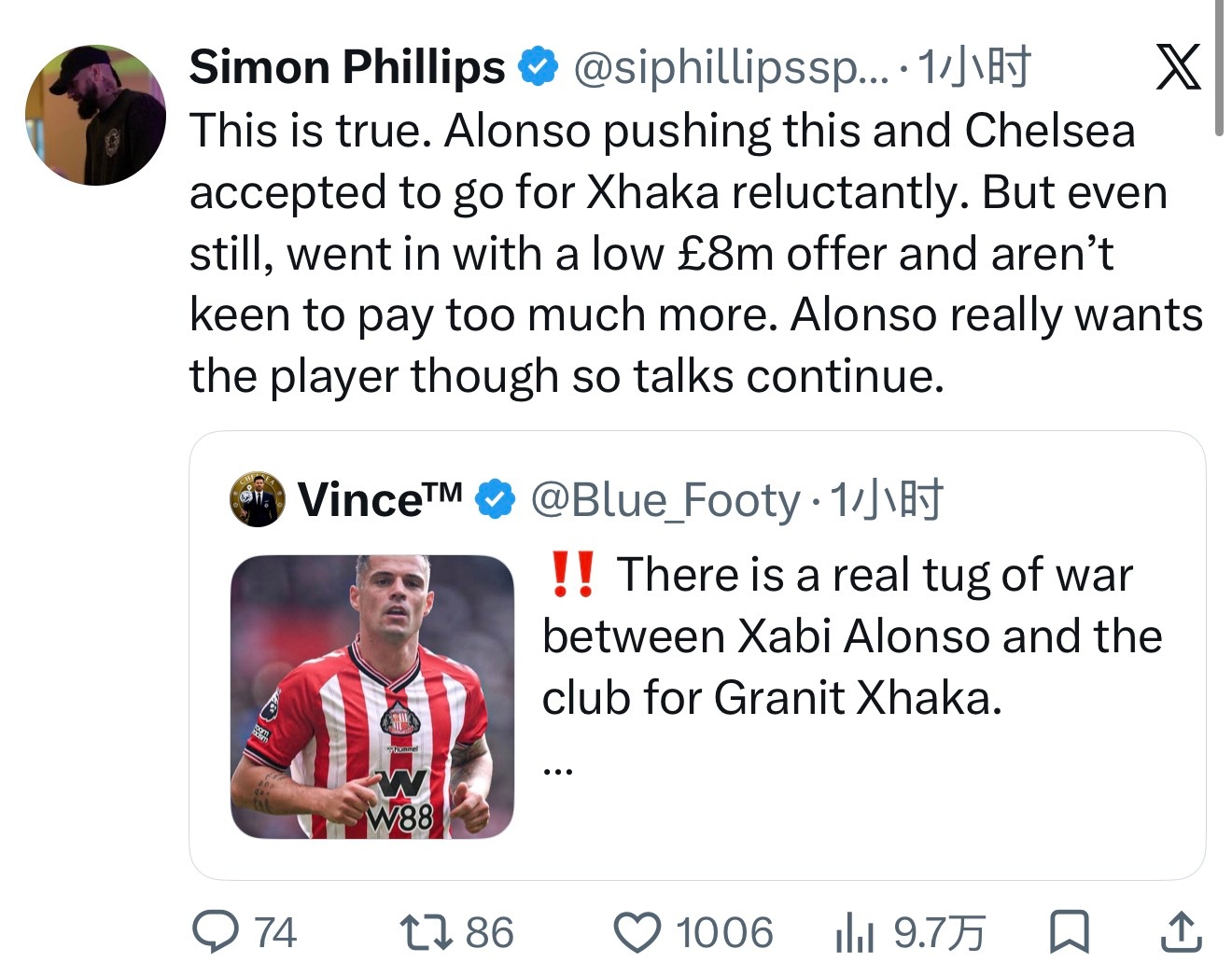Click Simon Phillips' blue verified badge

[x=539, y=67]
